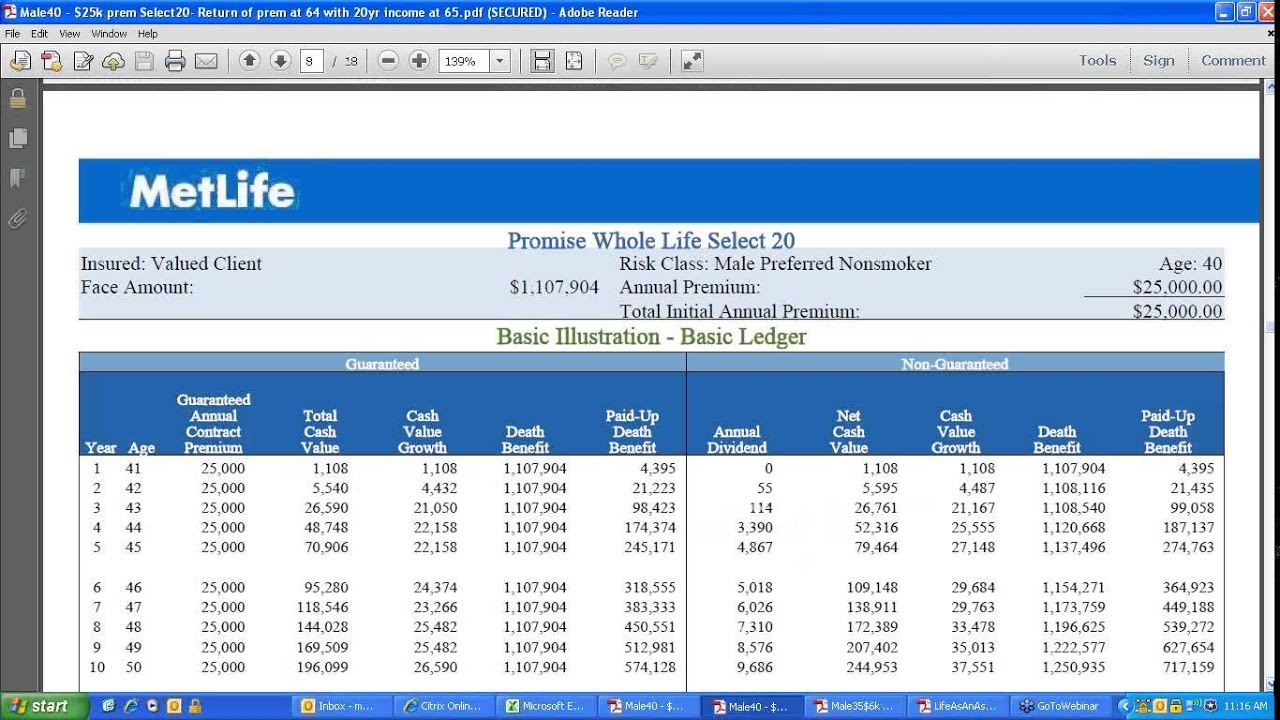Image resolution: width=1280 pixels, height=720 pixels.
Task: Click the fit one full page icon
Action: [573, 61]
